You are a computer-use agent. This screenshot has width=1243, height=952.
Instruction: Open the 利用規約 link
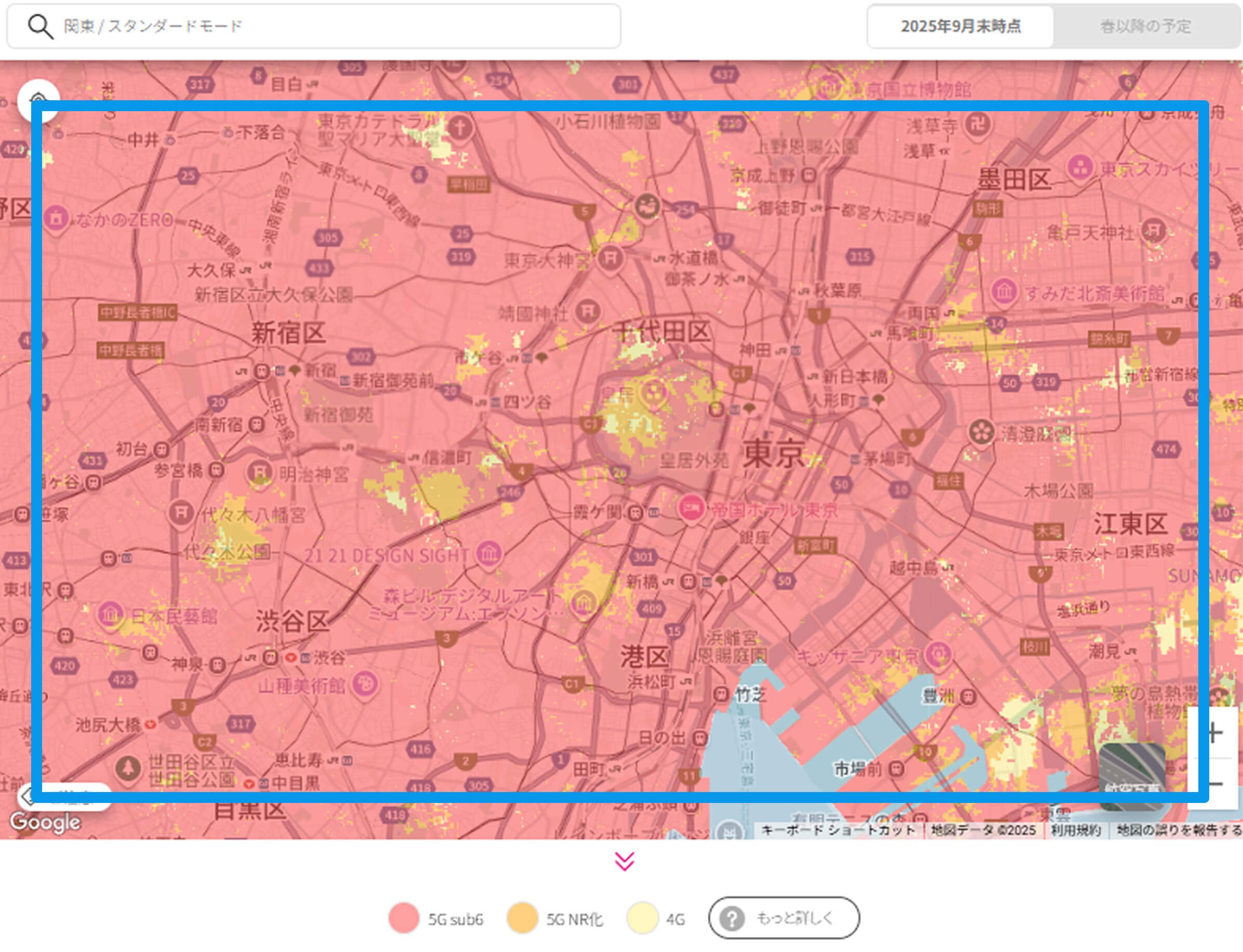(1075, 830)
